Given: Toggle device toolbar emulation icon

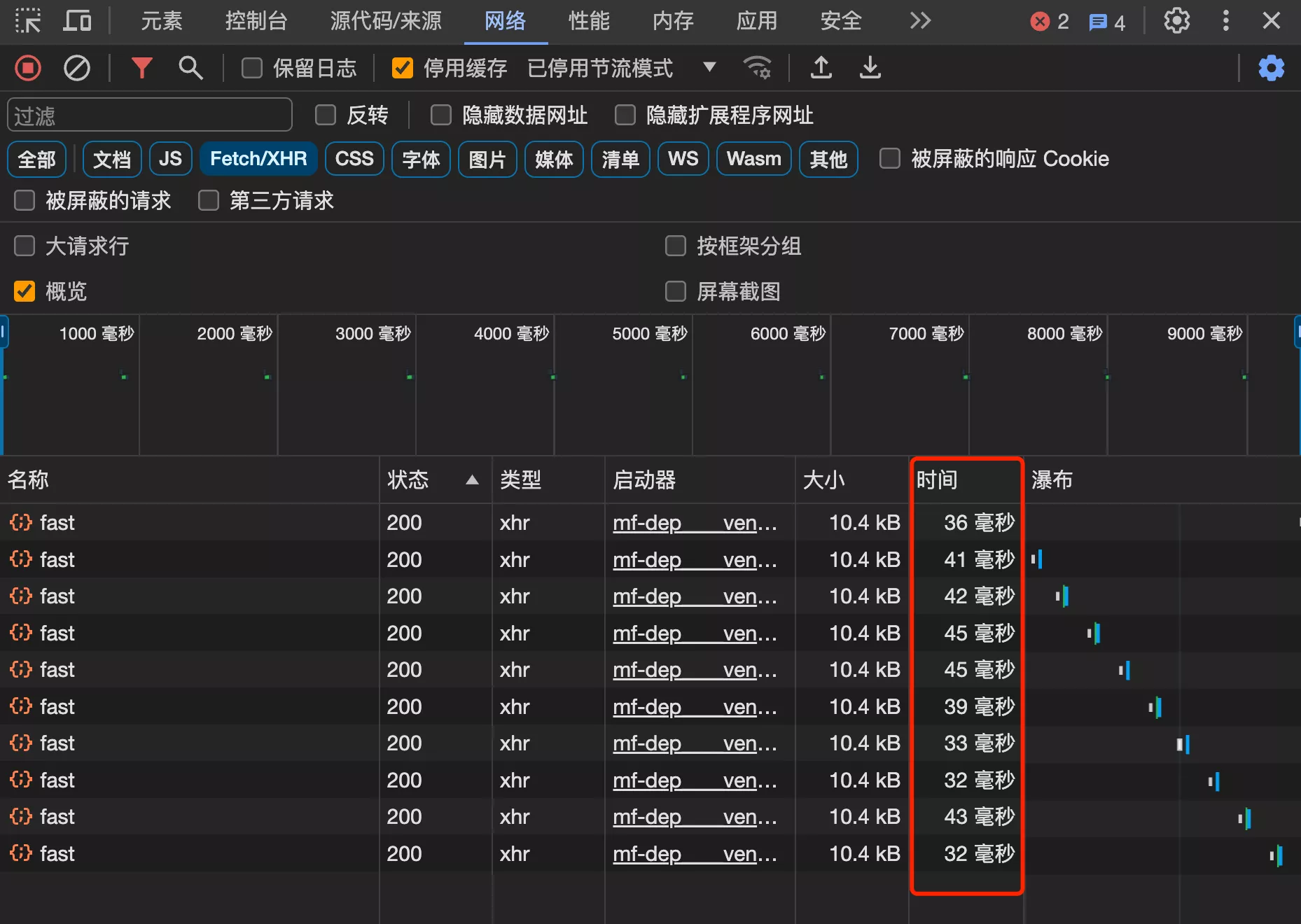Looking at the screenshot, I should (x=77, y=21).
